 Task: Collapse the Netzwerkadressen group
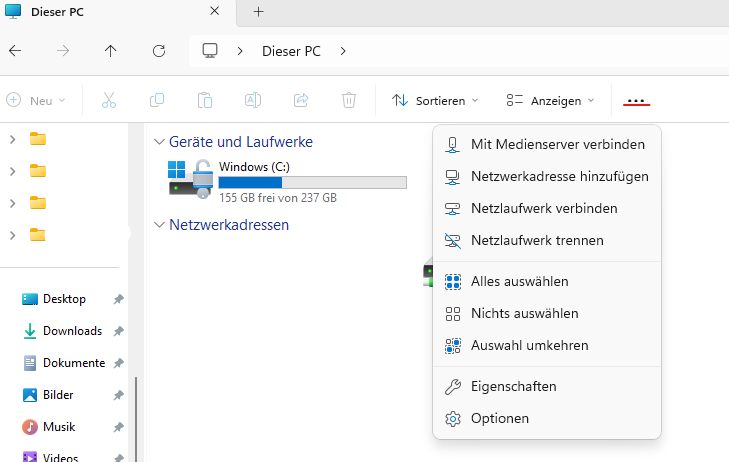point(158,225)
